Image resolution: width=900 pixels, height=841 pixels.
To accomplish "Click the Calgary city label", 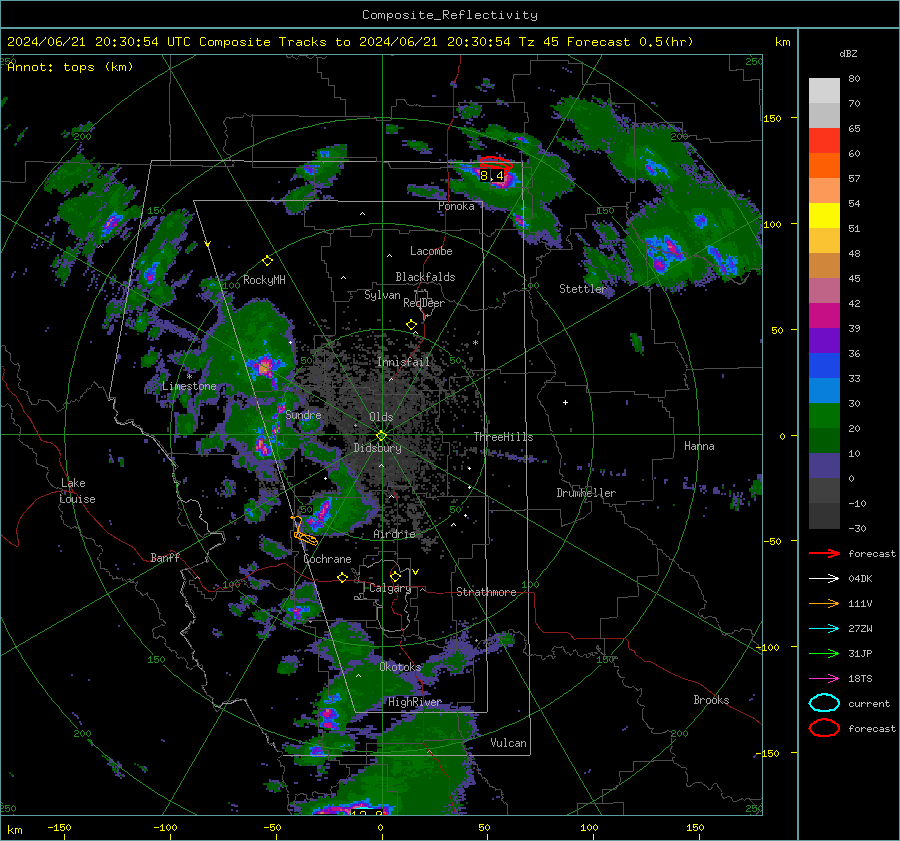I will tap(390, 588).
